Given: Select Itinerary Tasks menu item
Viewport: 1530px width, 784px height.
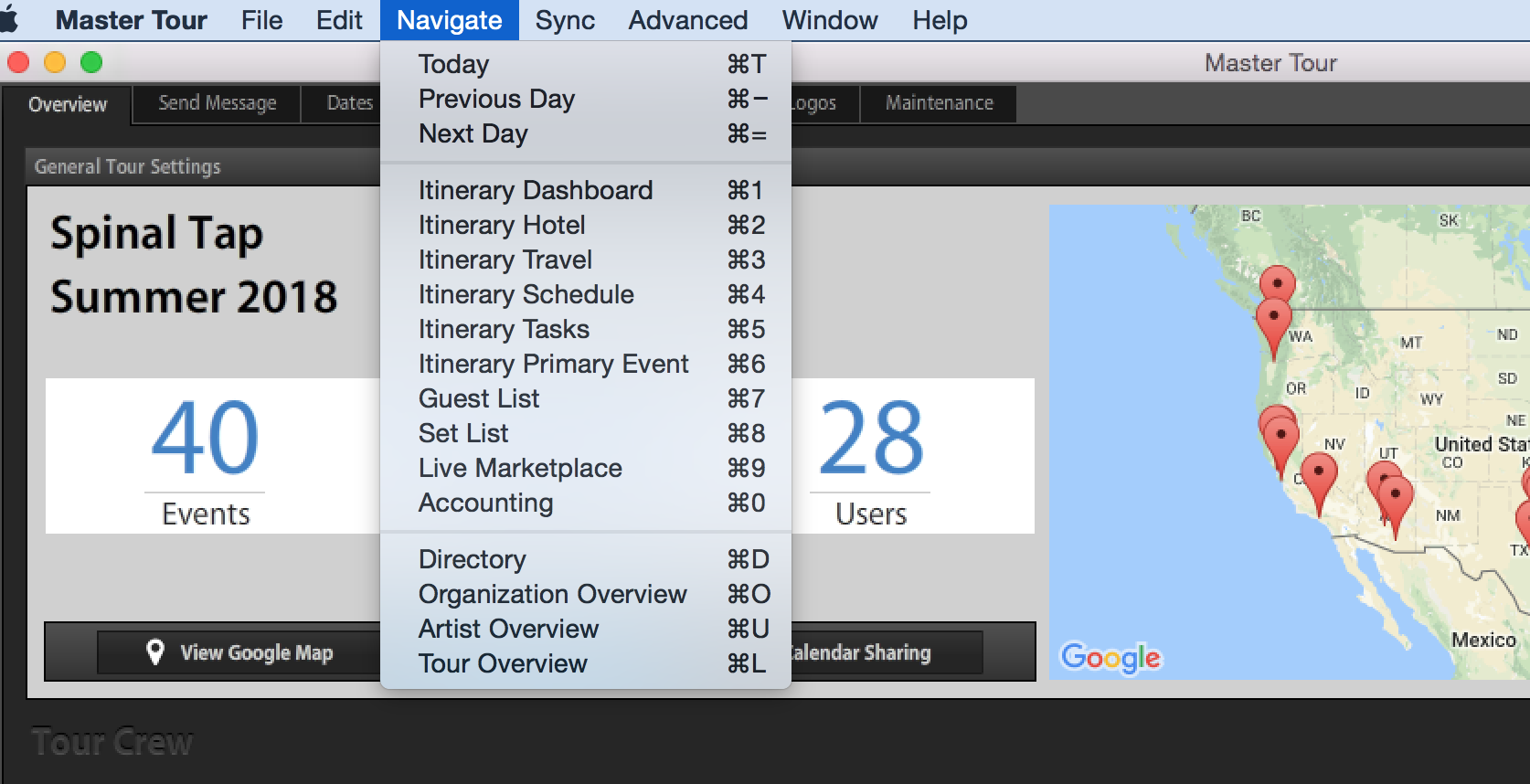Looking at the screenshot, I should 585,329.
